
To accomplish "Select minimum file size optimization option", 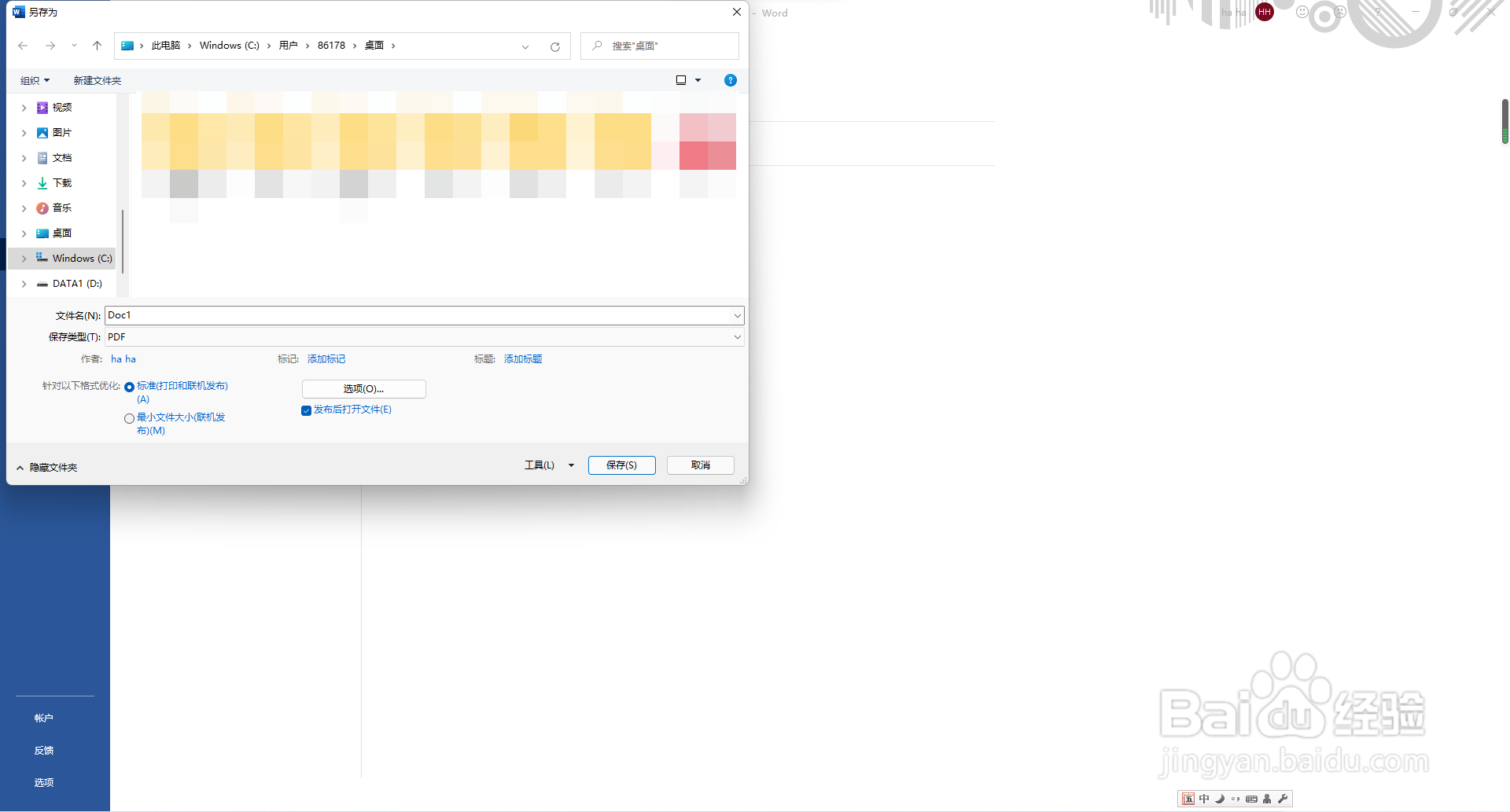I will coord(130,418).
